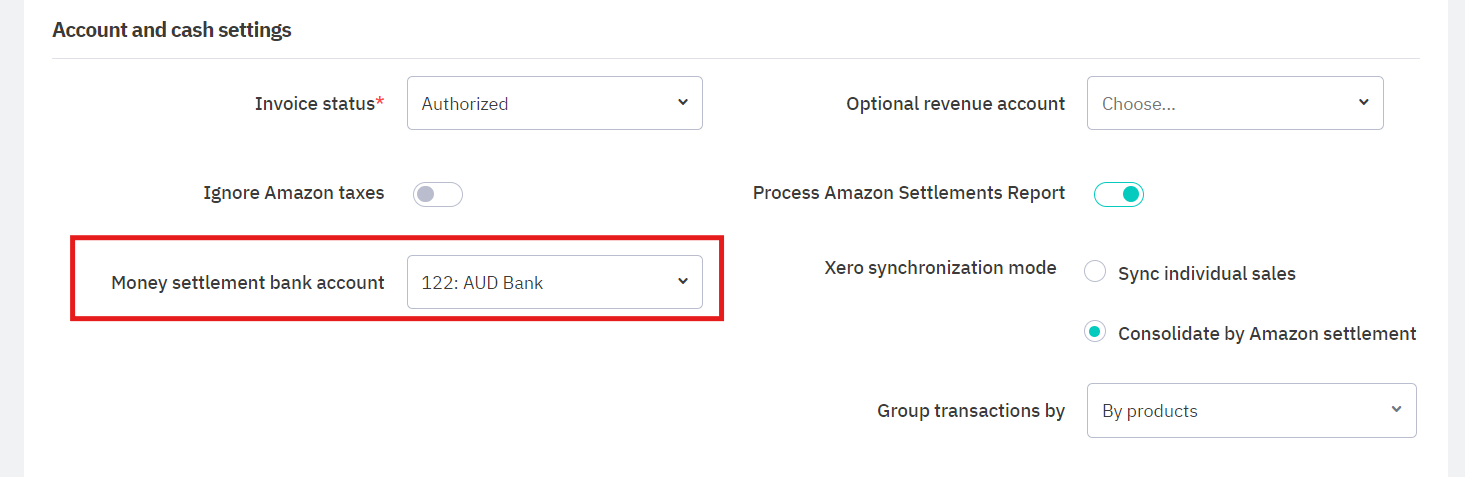Click the Ignore Amazon taxes label
The height and width of the screenshot is (477, 1465).
tap(293, 193)
